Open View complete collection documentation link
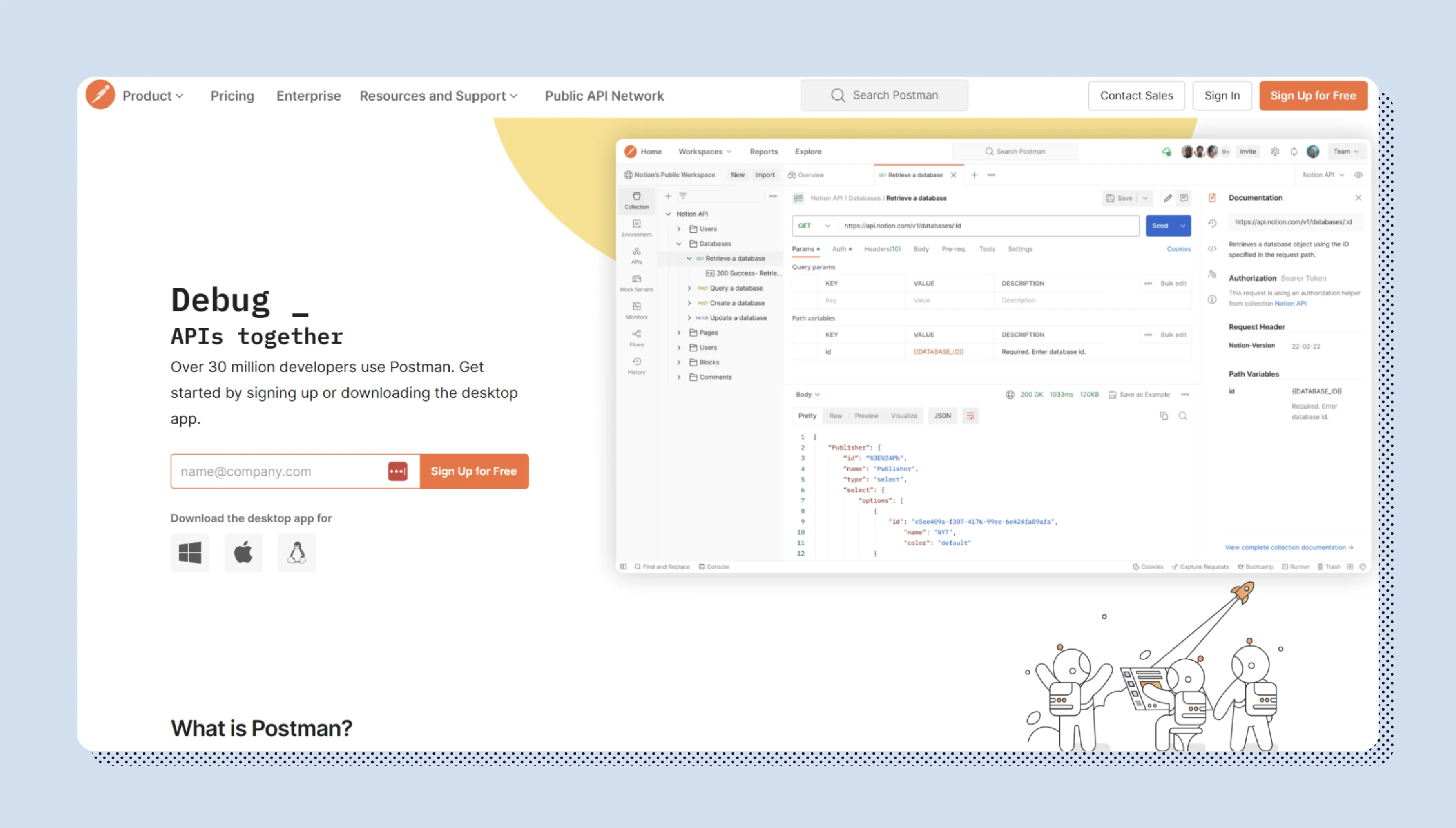The image size is (1456, 828). point(1289,547)
